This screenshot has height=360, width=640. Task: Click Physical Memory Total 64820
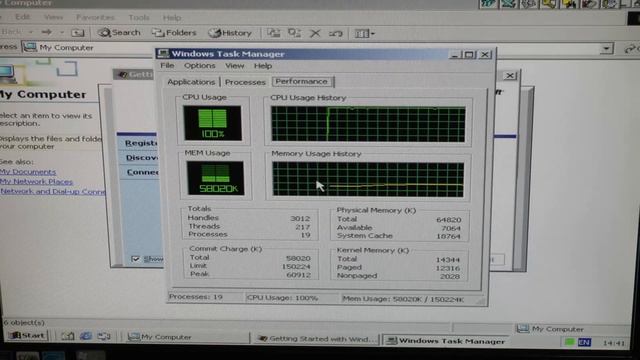[449, 220]
